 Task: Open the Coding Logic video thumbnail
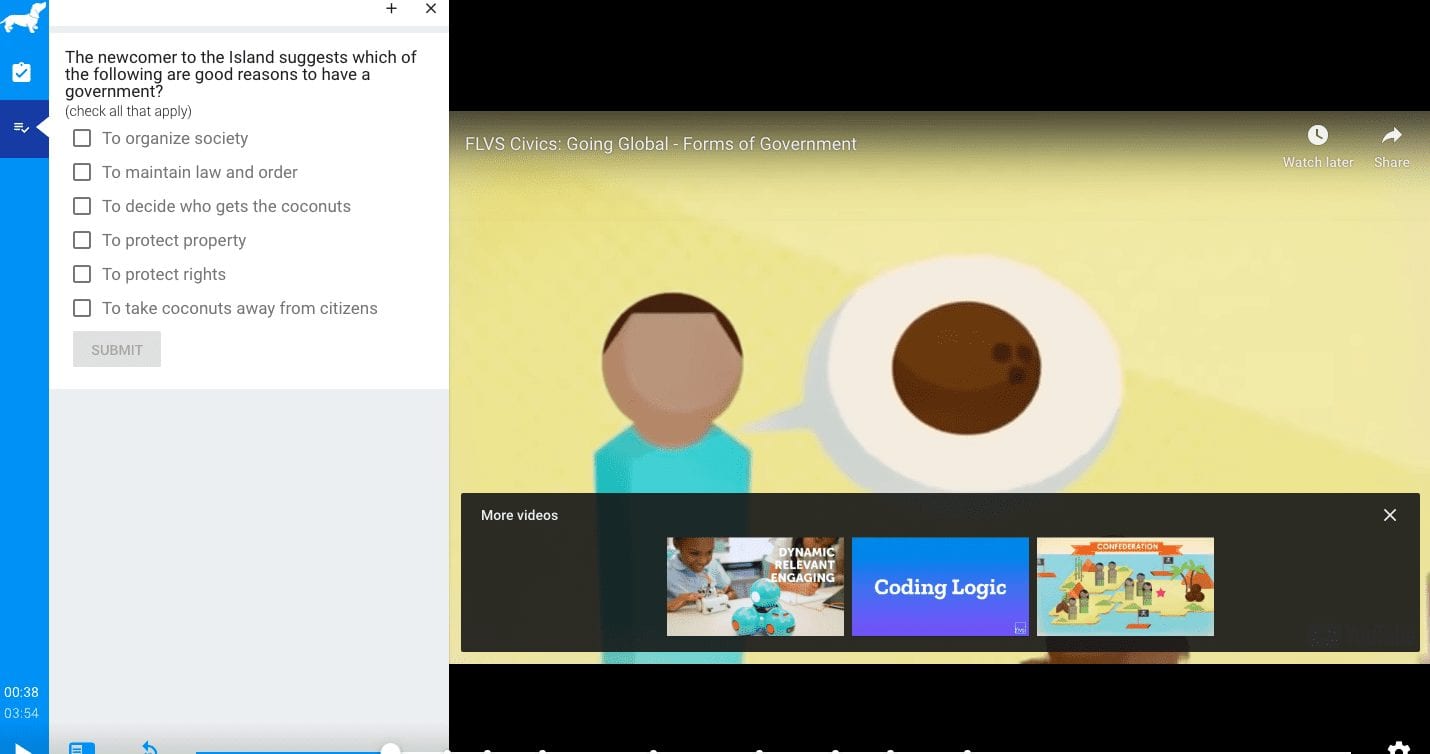pos(940,587)
